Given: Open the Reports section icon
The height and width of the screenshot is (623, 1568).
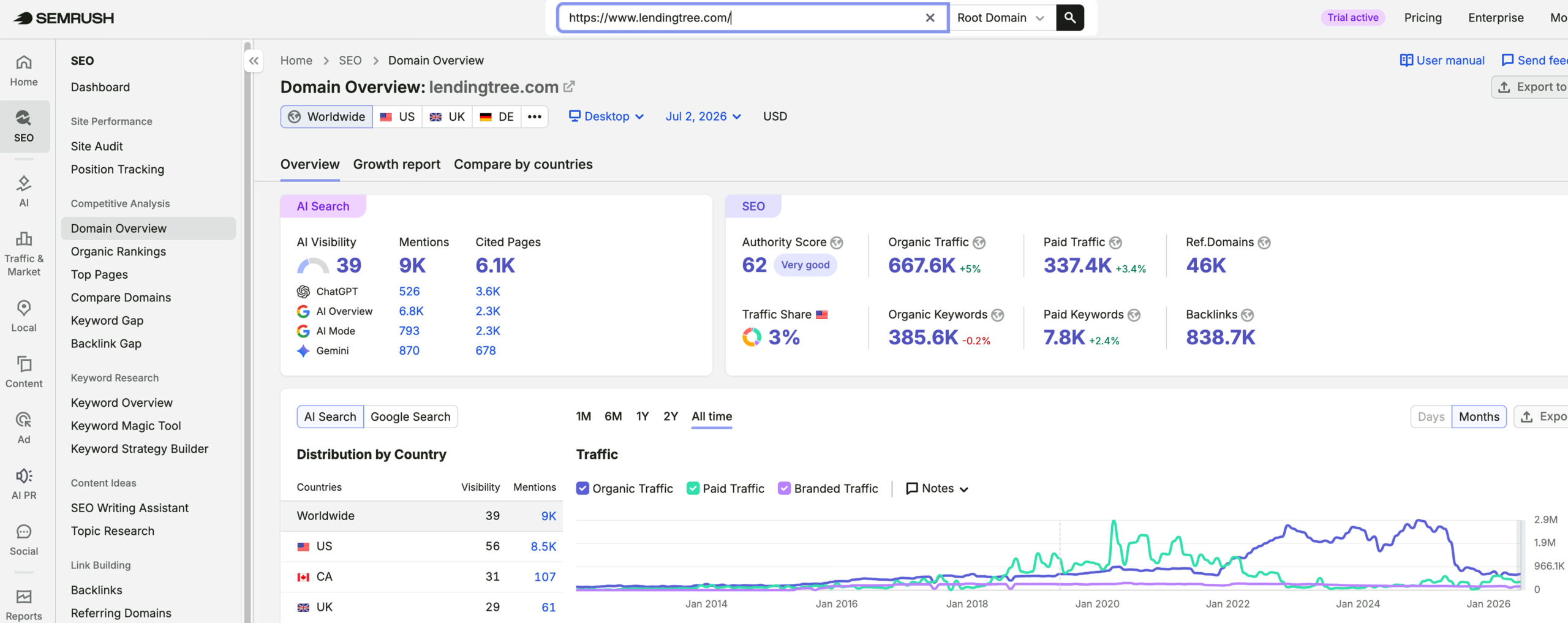Looking at the screenshot, I should (24, 604).
